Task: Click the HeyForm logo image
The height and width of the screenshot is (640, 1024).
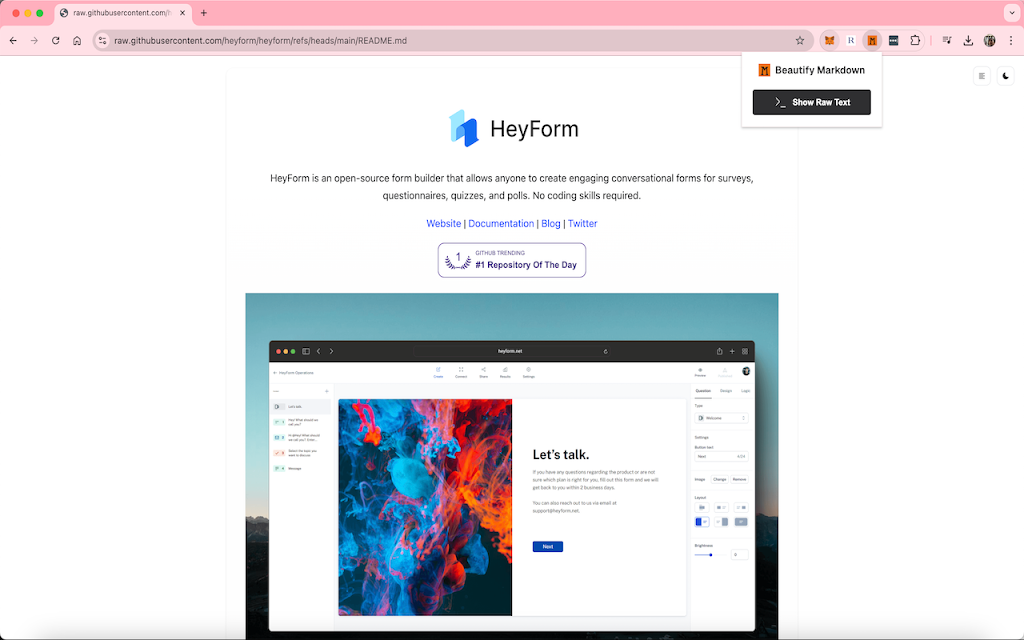Action: point(513,128)
